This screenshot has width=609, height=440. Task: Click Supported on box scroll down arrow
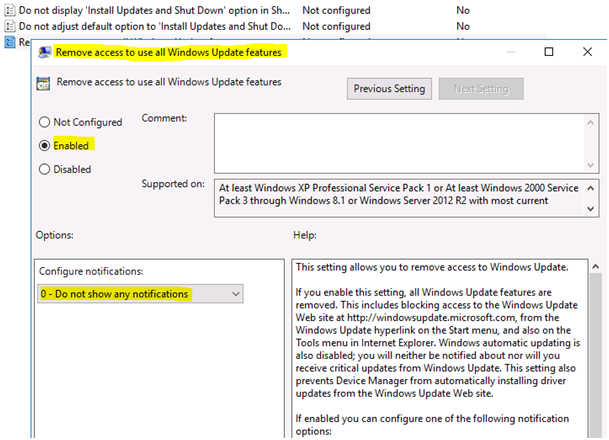point(590,209)
